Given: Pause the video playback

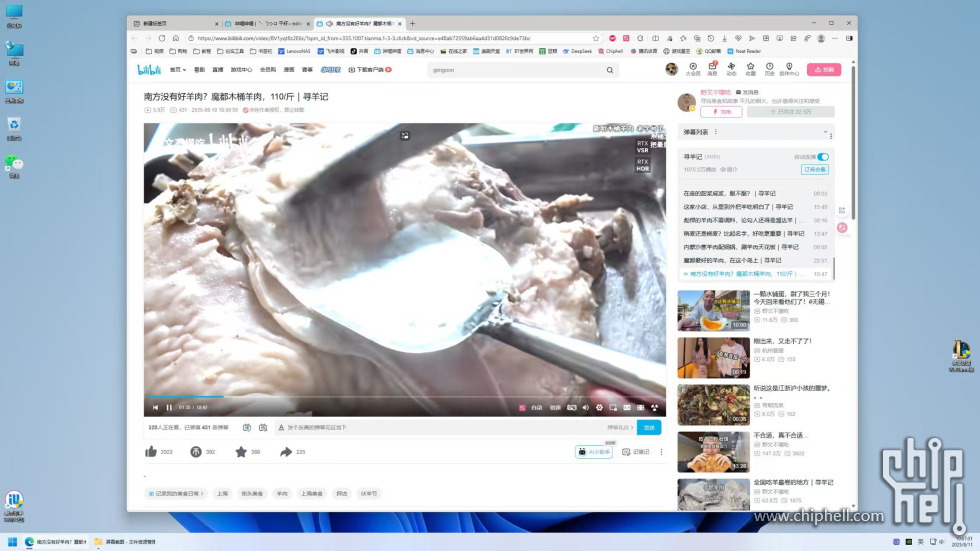Looking at the screenshot, I should 169,407.
